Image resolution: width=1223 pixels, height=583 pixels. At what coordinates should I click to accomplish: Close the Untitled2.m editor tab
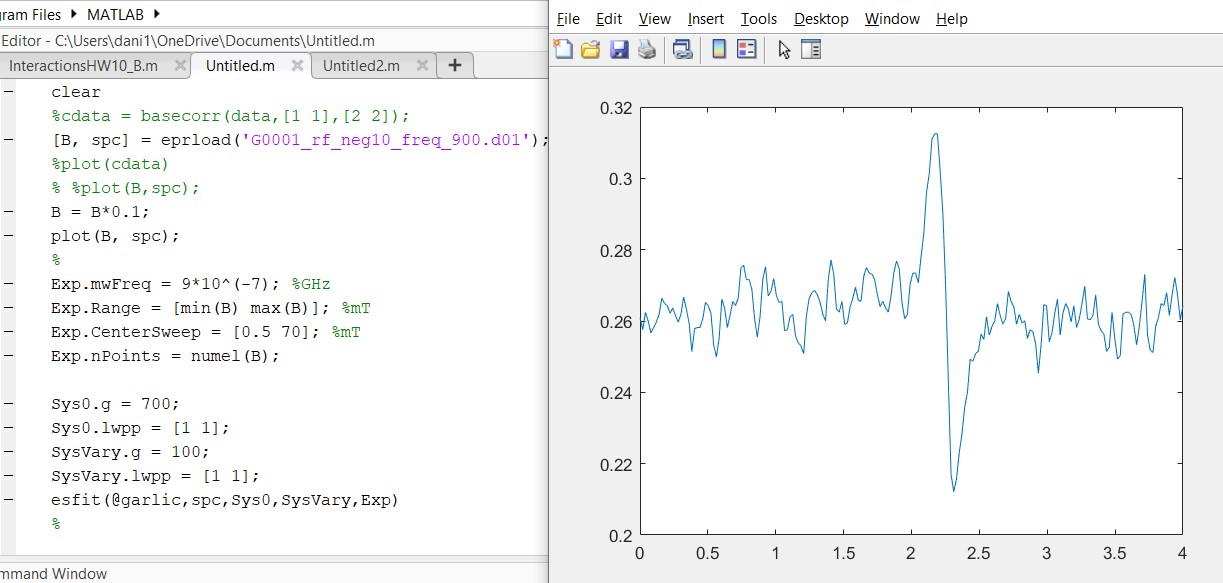422,65
